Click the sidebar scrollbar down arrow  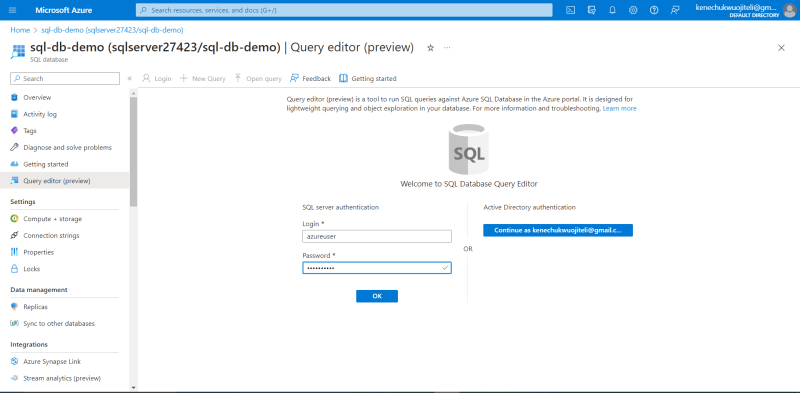coord(134,387)
